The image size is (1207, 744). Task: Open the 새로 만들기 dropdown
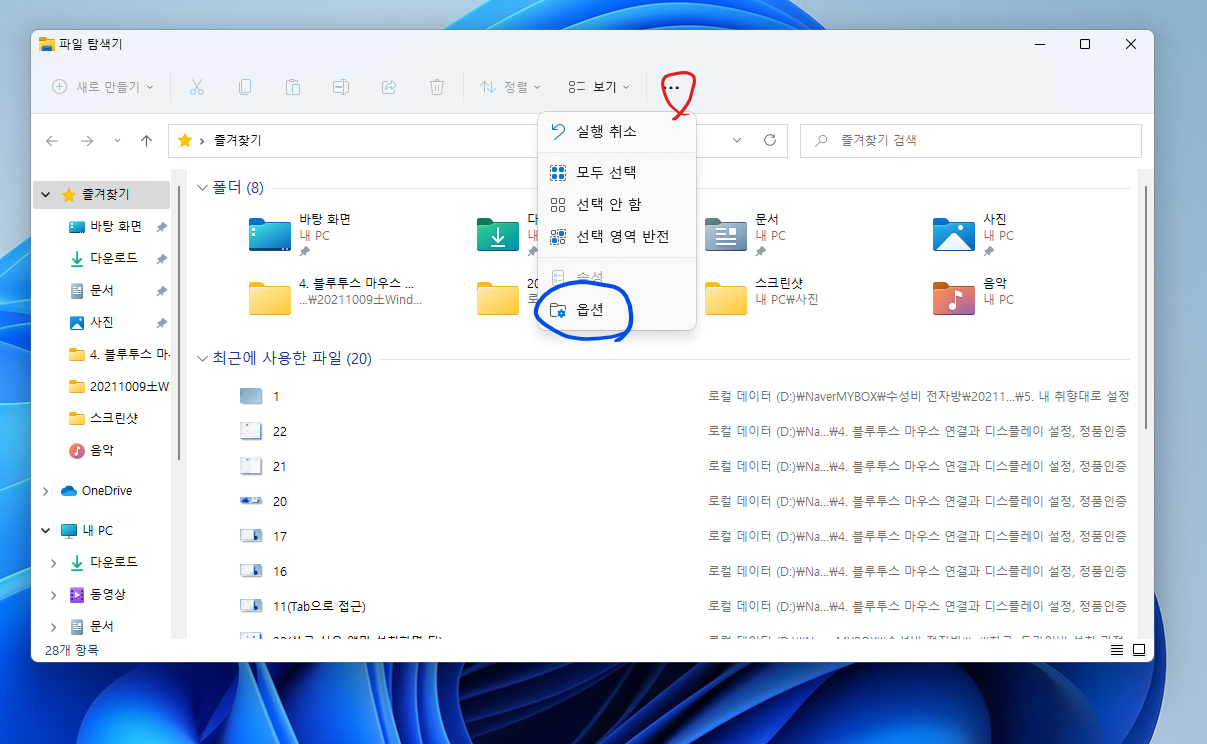click(x=103, y=87)
